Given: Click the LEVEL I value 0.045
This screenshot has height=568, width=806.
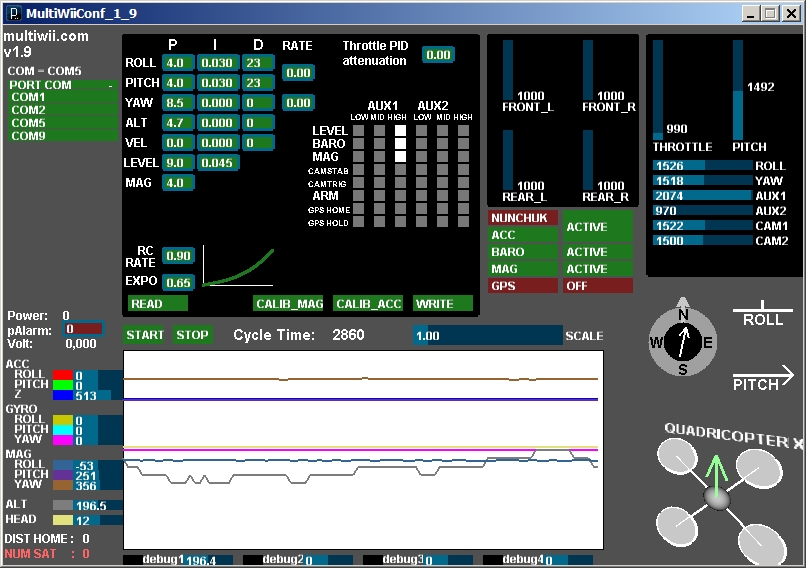Looking at the screenshot, I should coord(218,163).
